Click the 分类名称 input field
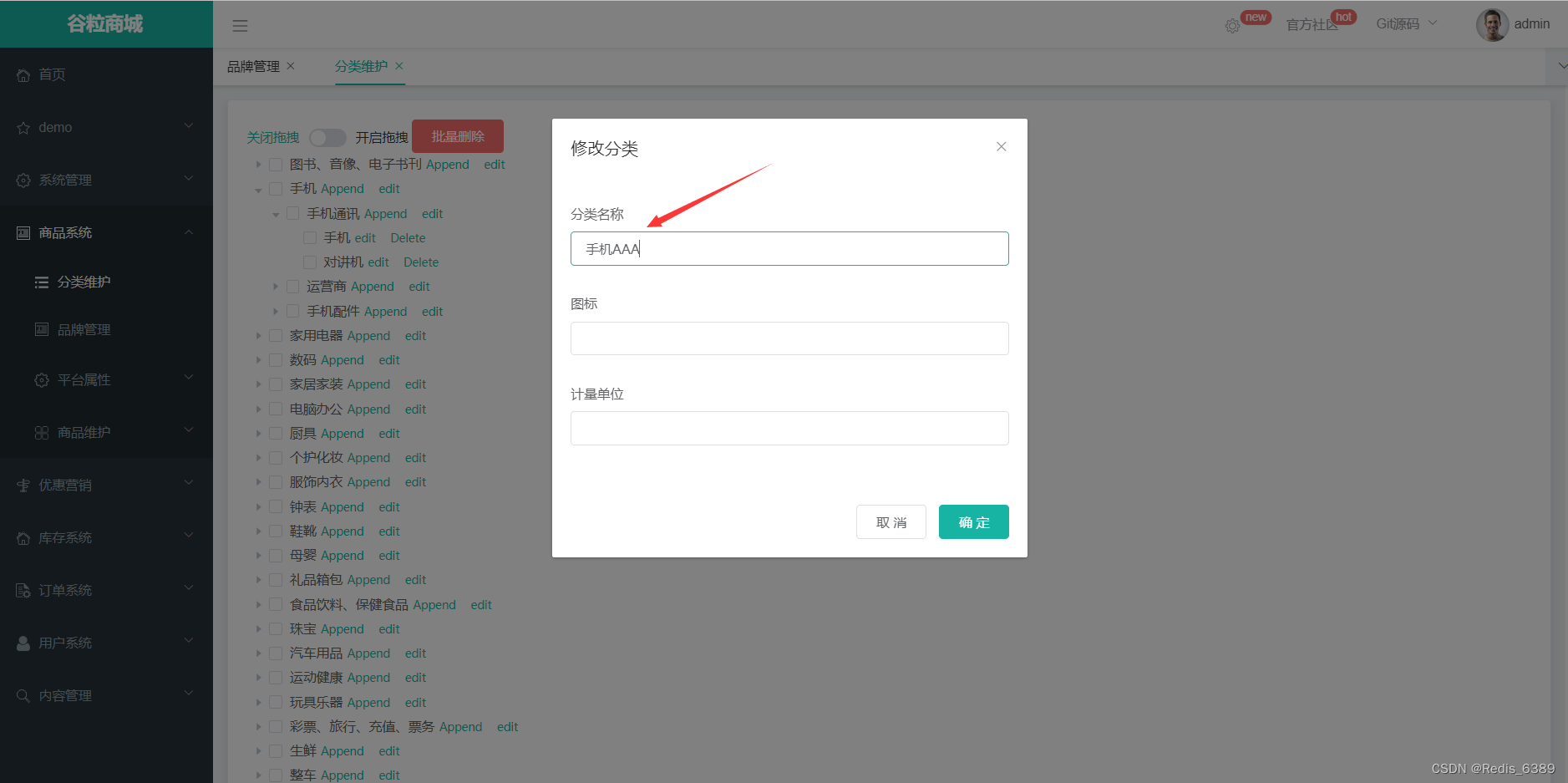 tap(789, 249)
